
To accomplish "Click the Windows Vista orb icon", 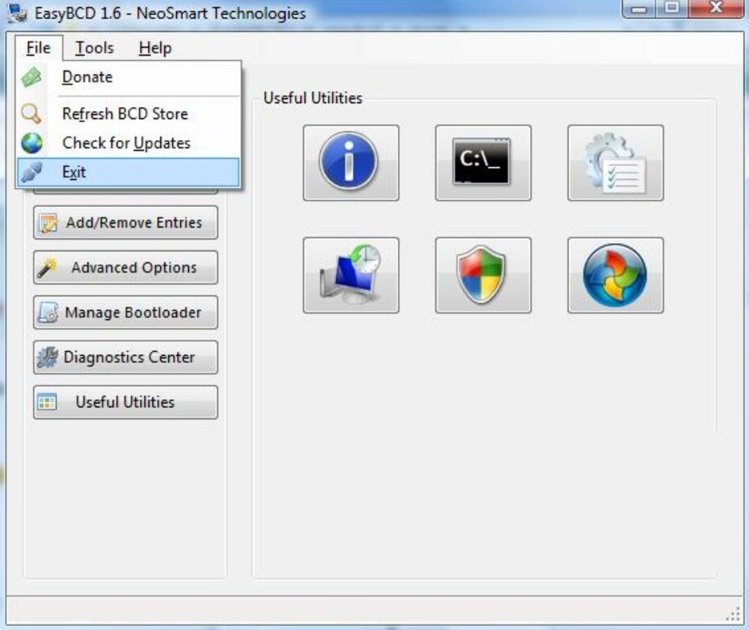I will [x=615, y=275].
